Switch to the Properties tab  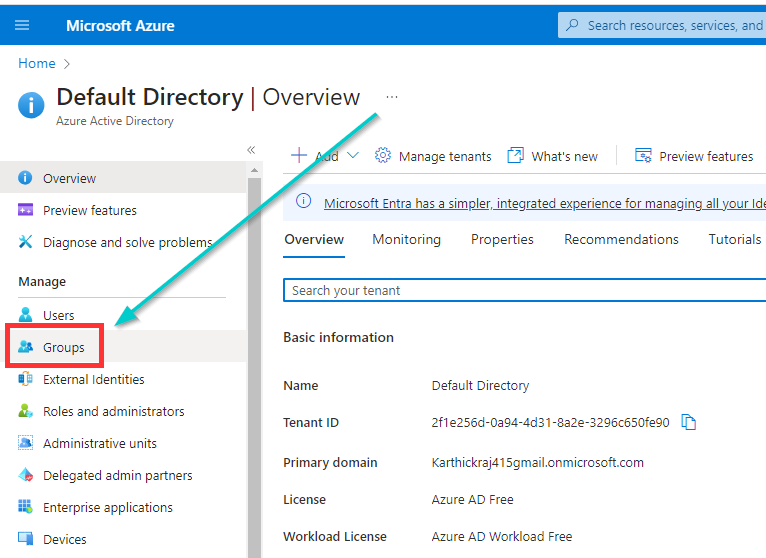(x=502, y=239)
